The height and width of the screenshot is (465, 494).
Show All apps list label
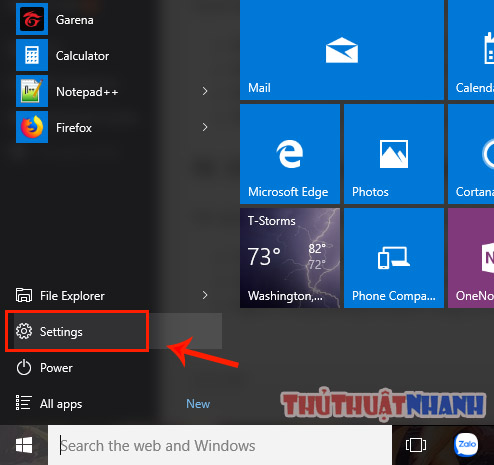coord(61,404)
